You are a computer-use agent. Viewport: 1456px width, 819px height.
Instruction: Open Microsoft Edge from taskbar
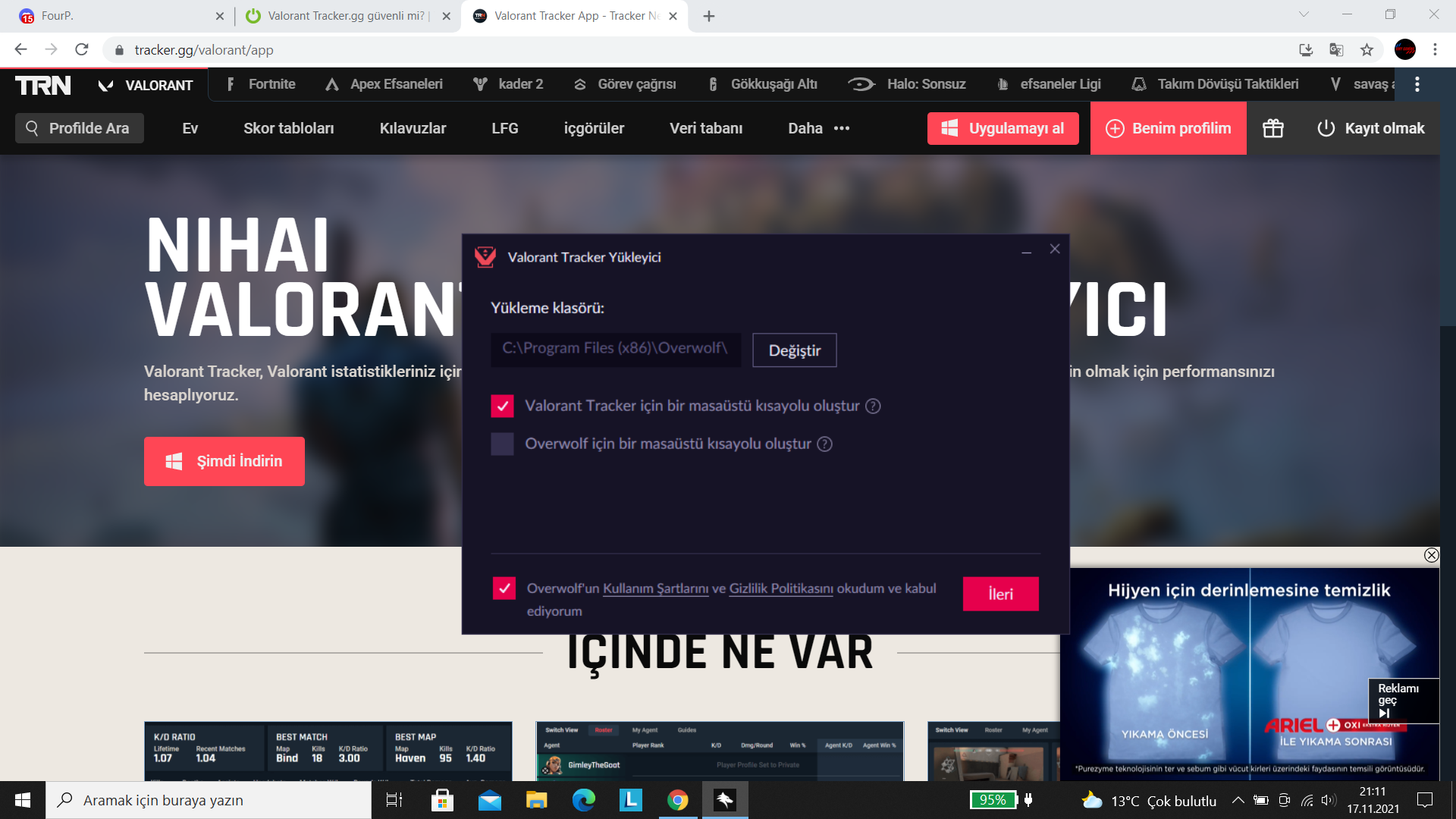(x=584, y=800)
